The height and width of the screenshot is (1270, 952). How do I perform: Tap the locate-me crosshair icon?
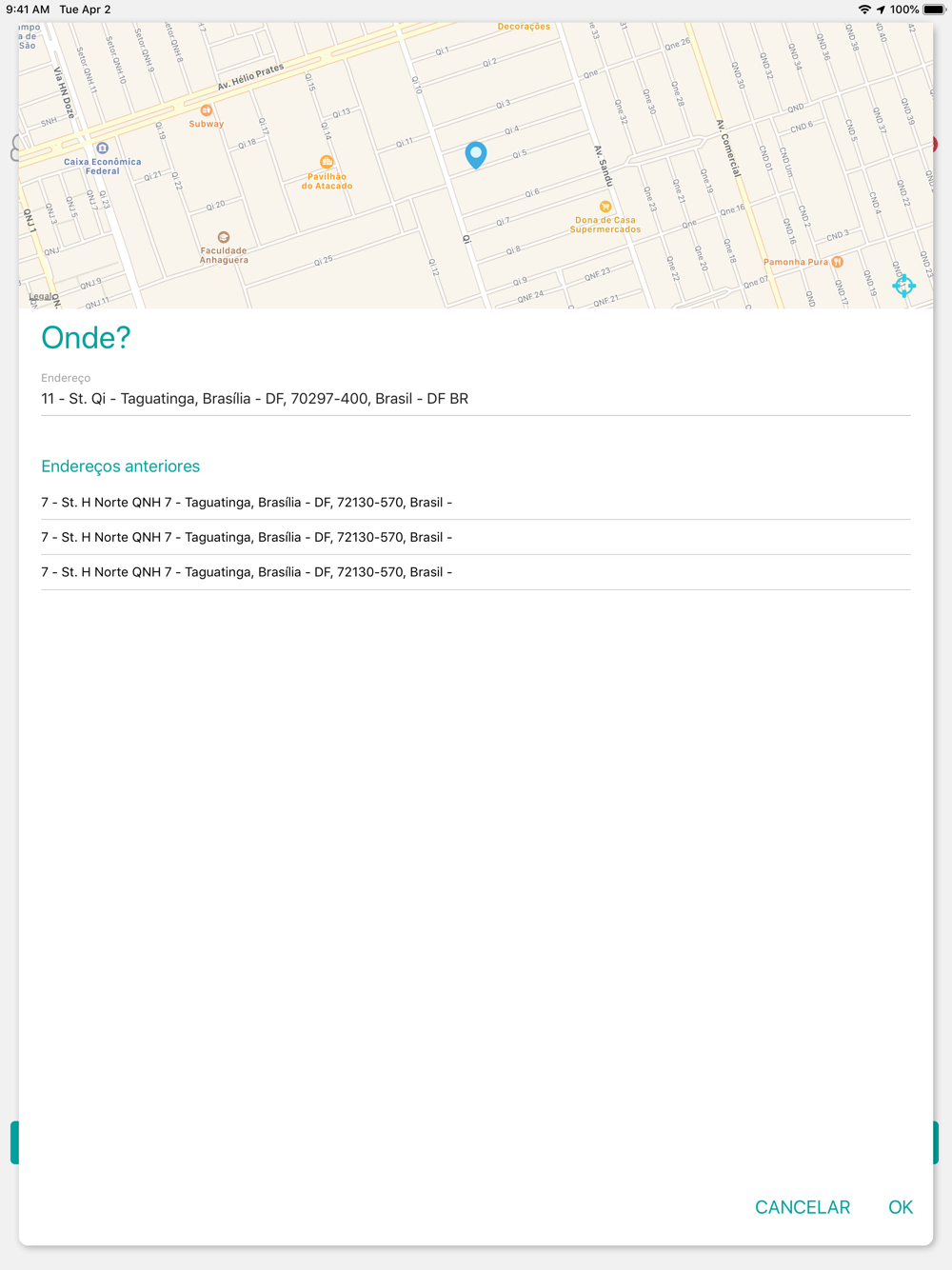coord(903,285)
